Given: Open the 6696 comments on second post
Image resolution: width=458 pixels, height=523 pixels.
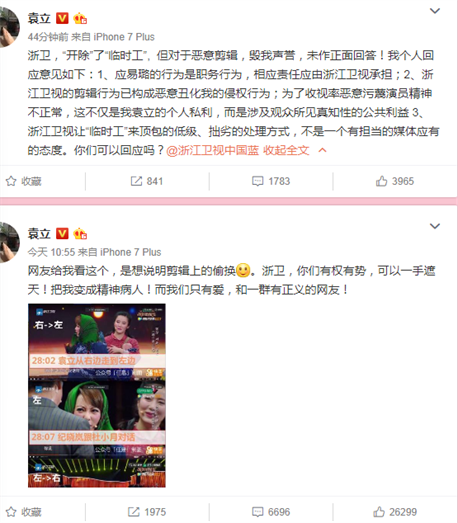Looking at the screenshot, I should [271, 512].
